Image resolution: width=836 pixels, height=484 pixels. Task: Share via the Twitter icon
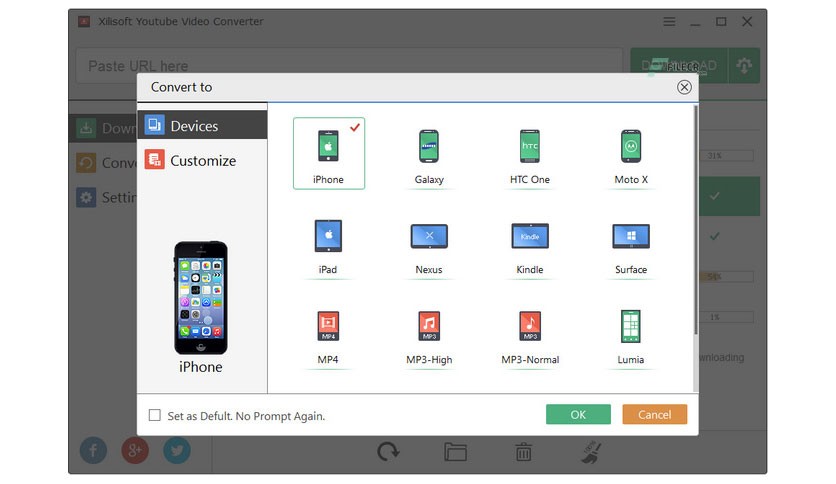pos(176,450)
